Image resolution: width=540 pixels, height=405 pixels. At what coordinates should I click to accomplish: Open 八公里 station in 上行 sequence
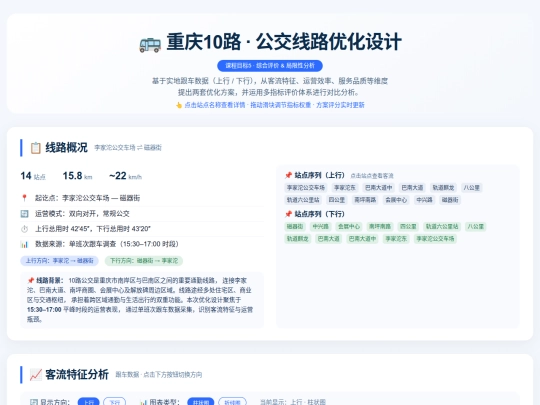click(x=471, y=188)
